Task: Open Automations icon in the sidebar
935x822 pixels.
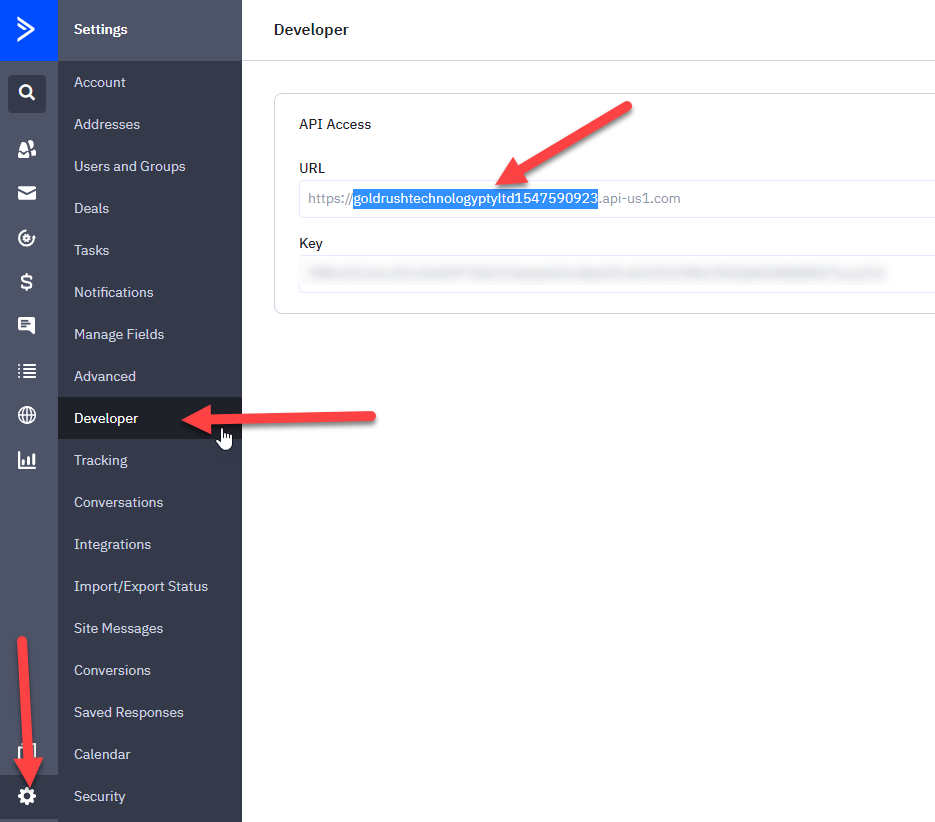Action: (27, 238)
